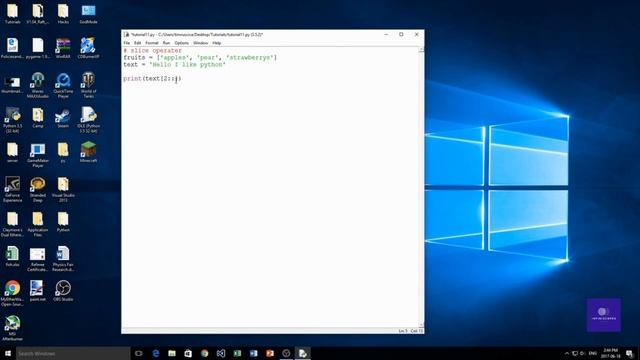Click the print(text[2::]) line

(152, 78)
